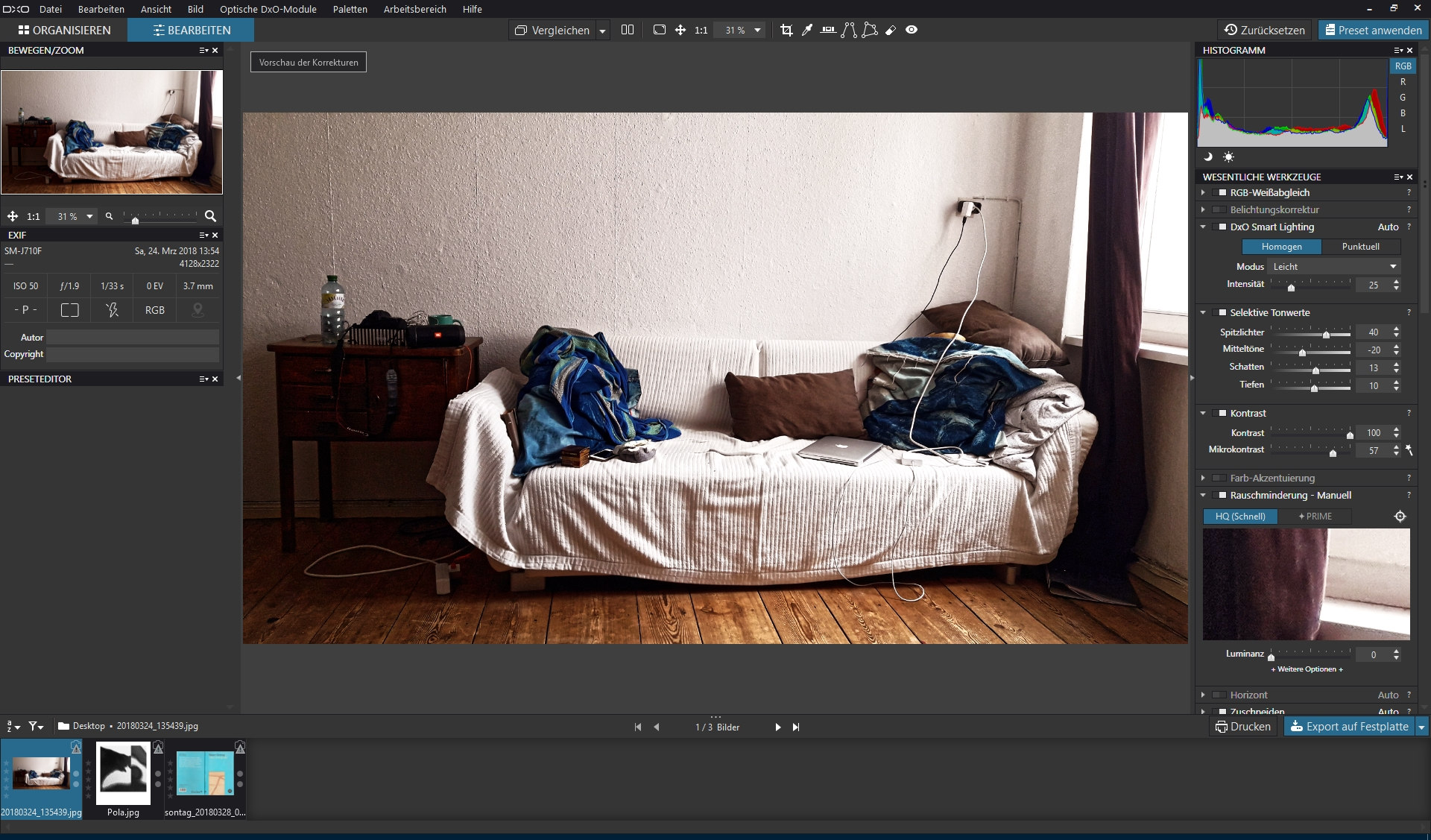This screenshot has width=1431, height=840.
Task: Activate the horizon leveling tool
Action: (828, 30)
